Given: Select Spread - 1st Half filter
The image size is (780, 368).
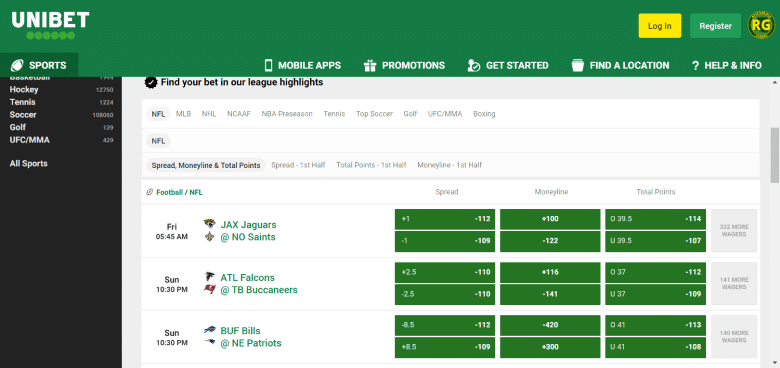Looking at the screenshot, I should point(298,165).
